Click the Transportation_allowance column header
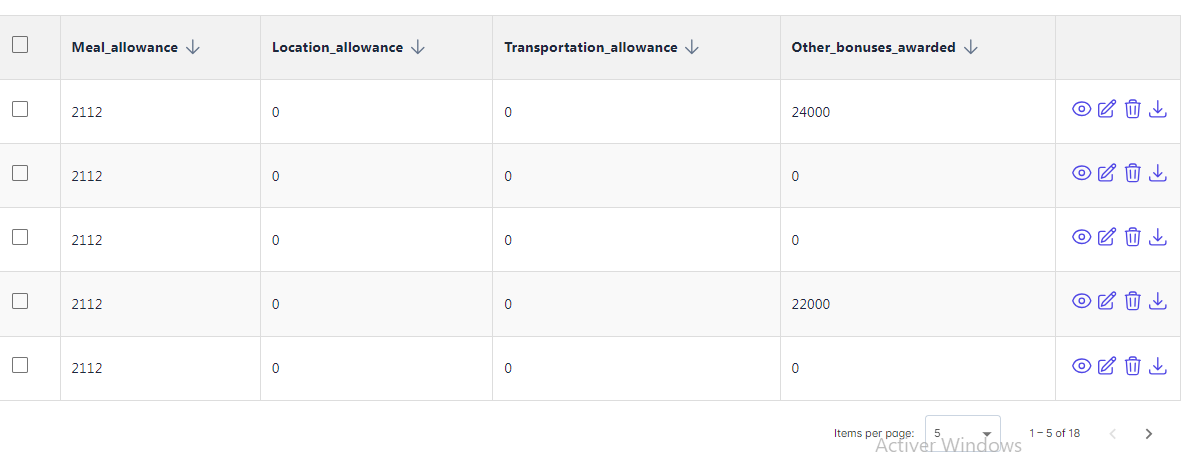The width and height of the screenshot is (1192, 452). tap(590, 47)
